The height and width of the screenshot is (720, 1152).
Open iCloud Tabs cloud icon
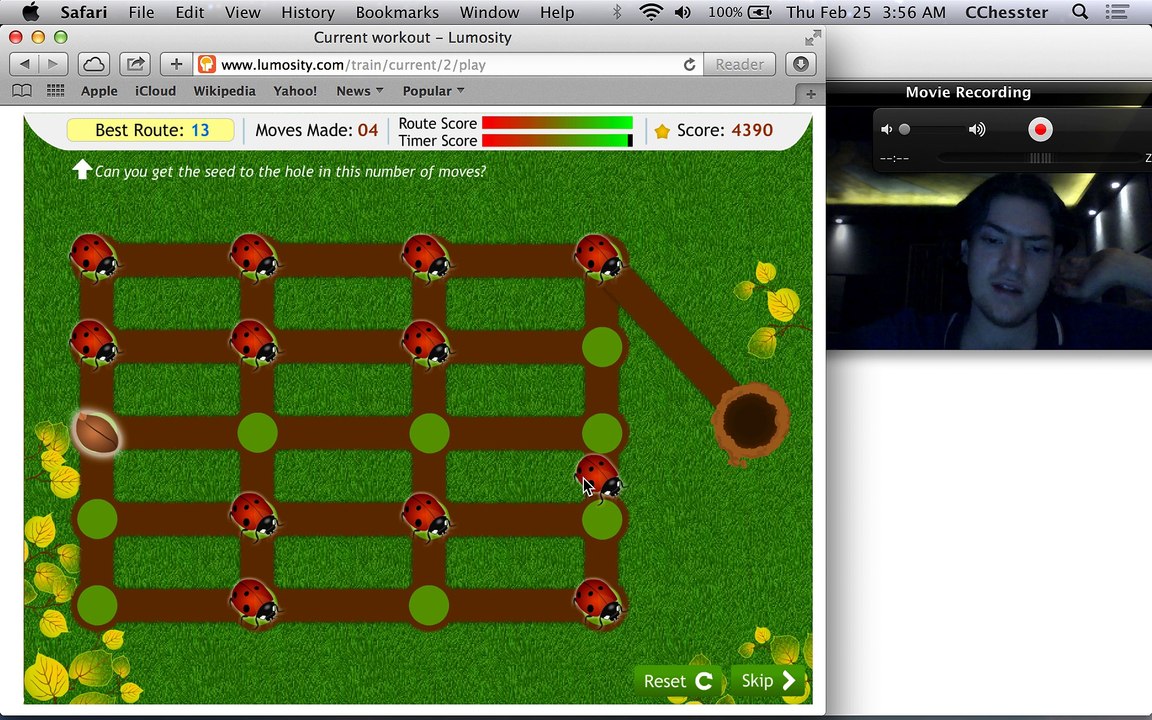click(94, 64)
